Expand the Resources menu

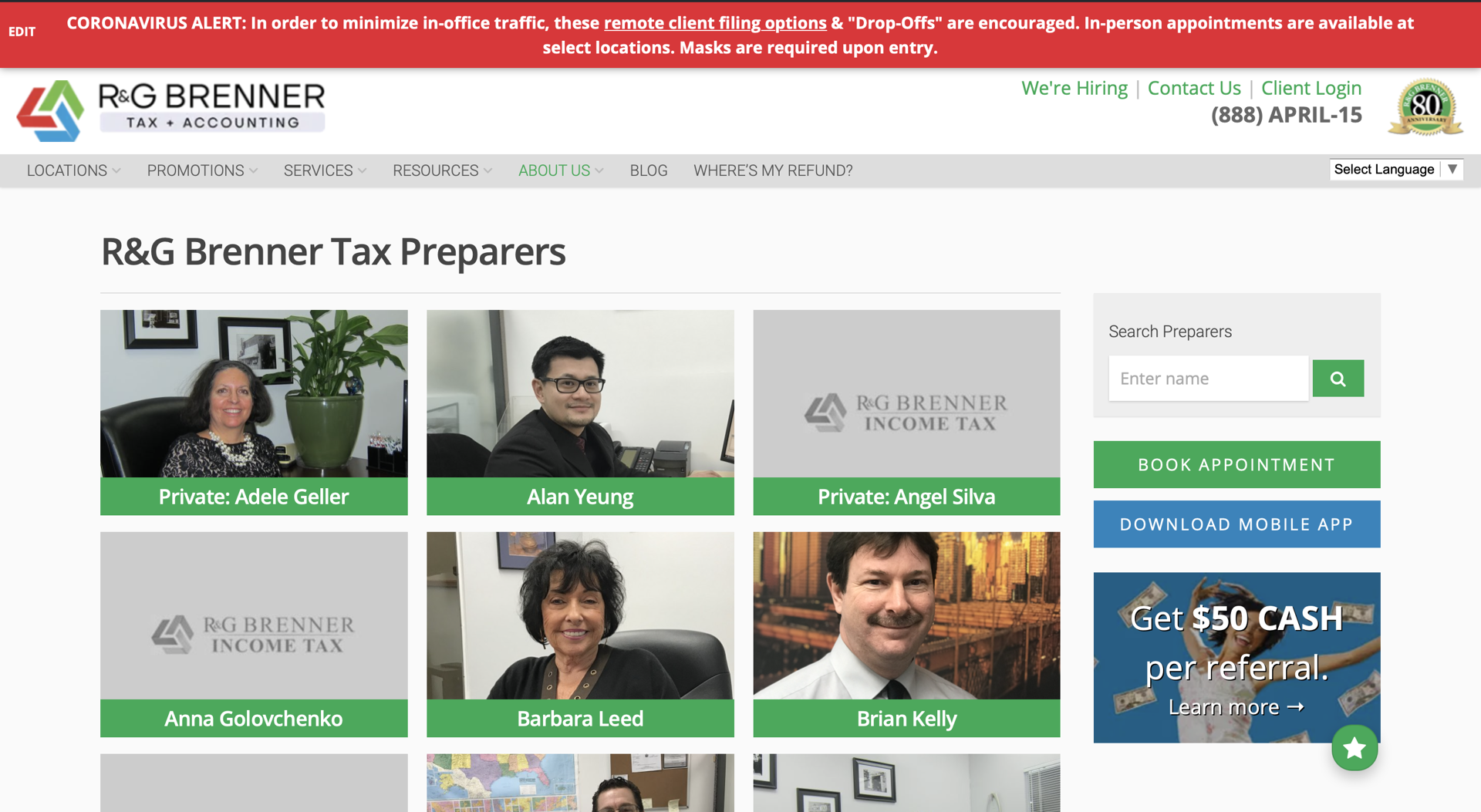click(442, 170)
